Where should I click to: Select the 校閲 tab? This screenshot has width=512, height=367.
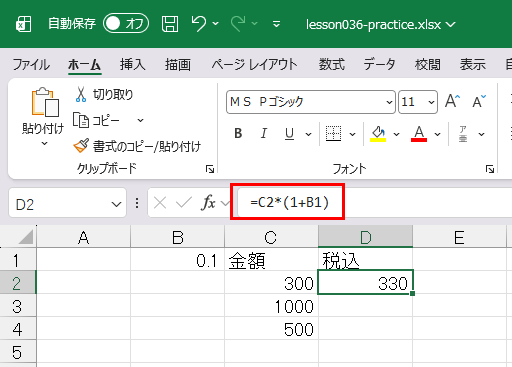tap(428, 64)
